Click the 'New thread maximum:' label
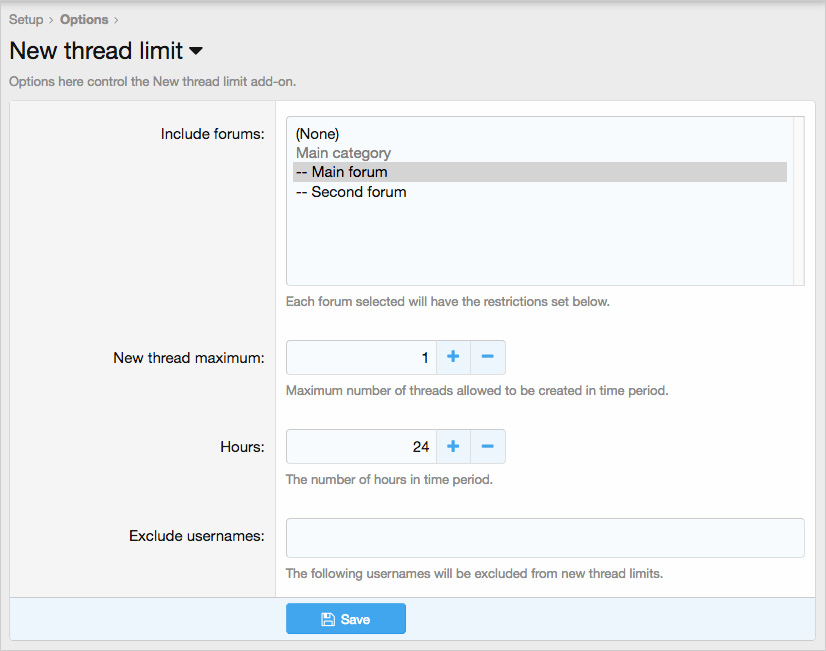 click(189, 357)
